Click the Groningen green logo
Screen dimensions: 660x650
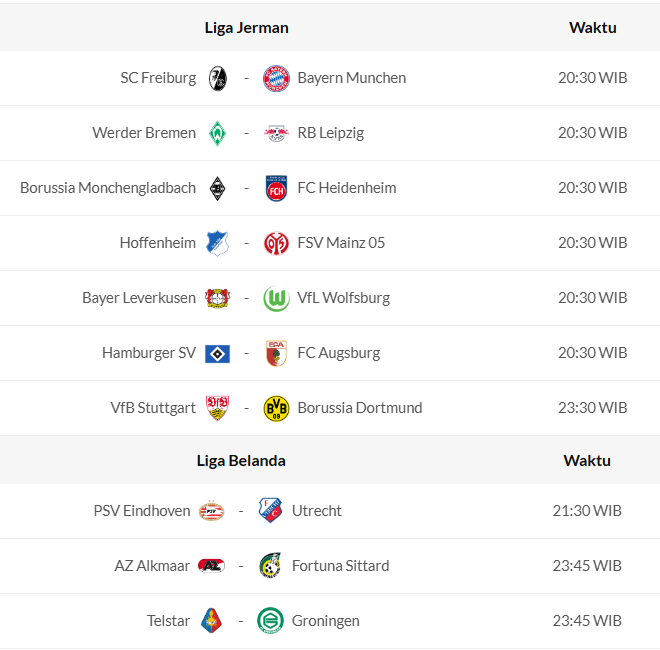point(270,621)
